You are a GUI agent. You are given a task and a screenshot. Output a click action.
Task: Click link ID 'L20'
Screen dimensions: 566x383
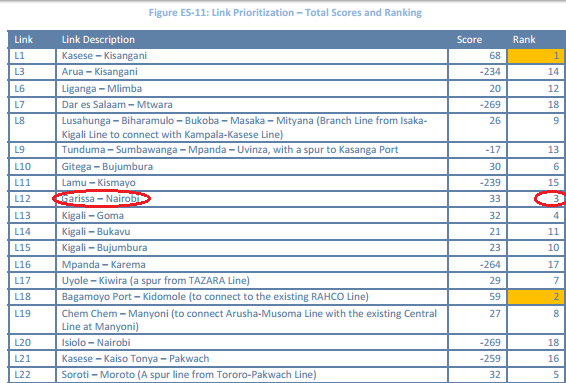(22, 343)
